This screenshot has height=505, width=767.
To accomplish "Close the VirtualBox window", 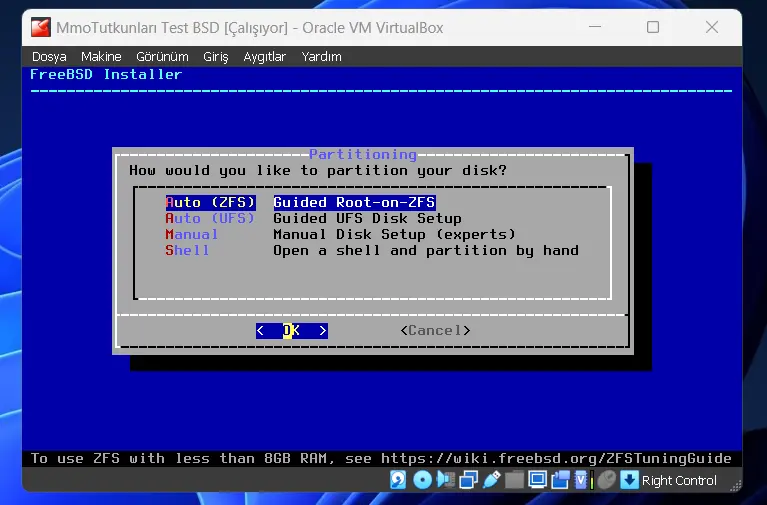I will pos(712,27).
